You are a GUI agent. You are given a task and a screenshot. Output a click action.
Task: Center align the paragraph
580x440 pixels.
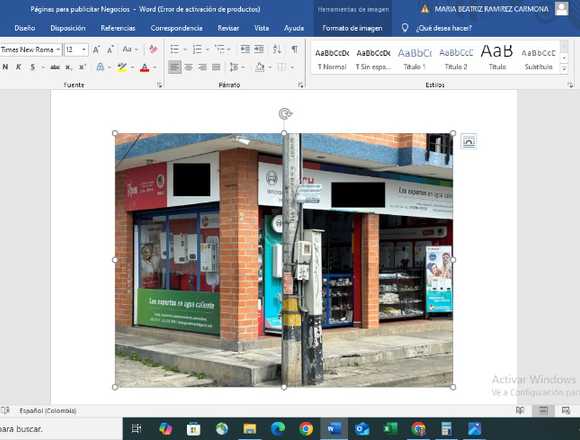pyautogui.click(x=189, y=67)
